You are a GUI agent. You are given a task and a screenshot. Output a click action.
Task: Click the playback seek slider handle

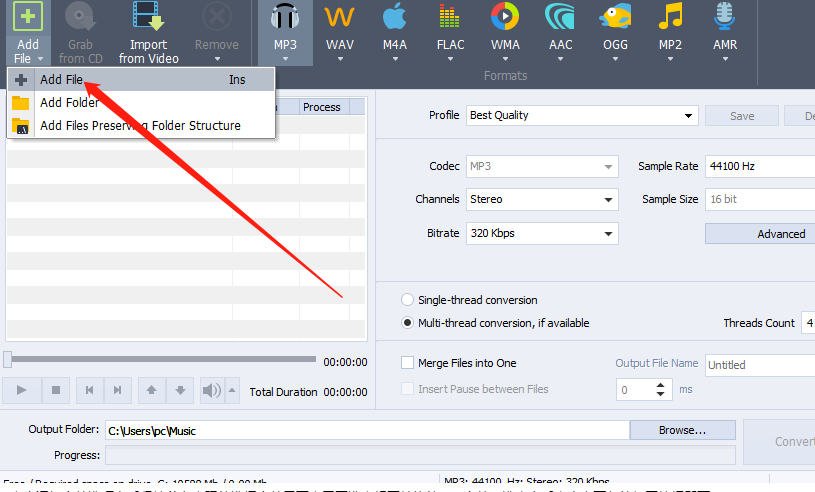point(7,359)
